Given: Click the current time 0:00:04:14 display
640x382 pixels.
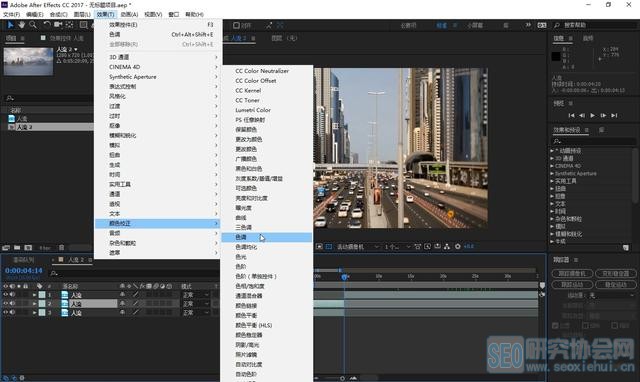Looking at the screenshot, I should tap(24, 271).
